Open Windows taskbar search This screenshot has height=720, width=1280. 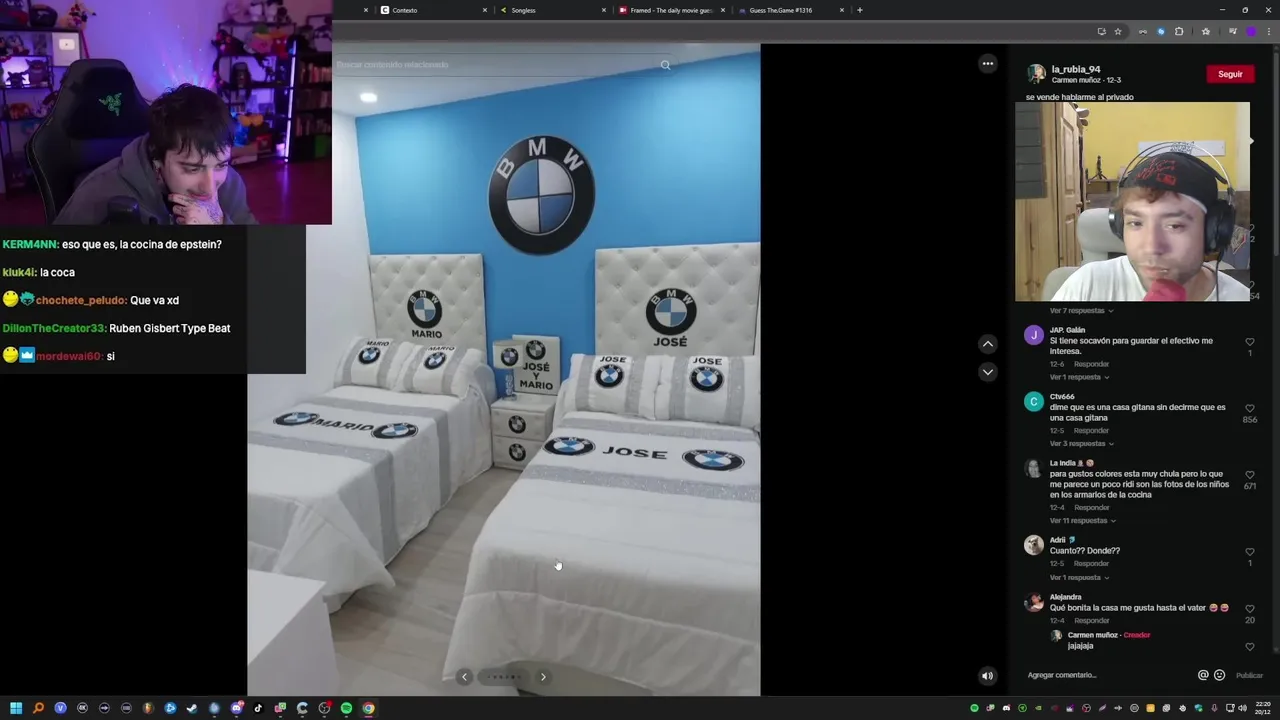[38, 709]
